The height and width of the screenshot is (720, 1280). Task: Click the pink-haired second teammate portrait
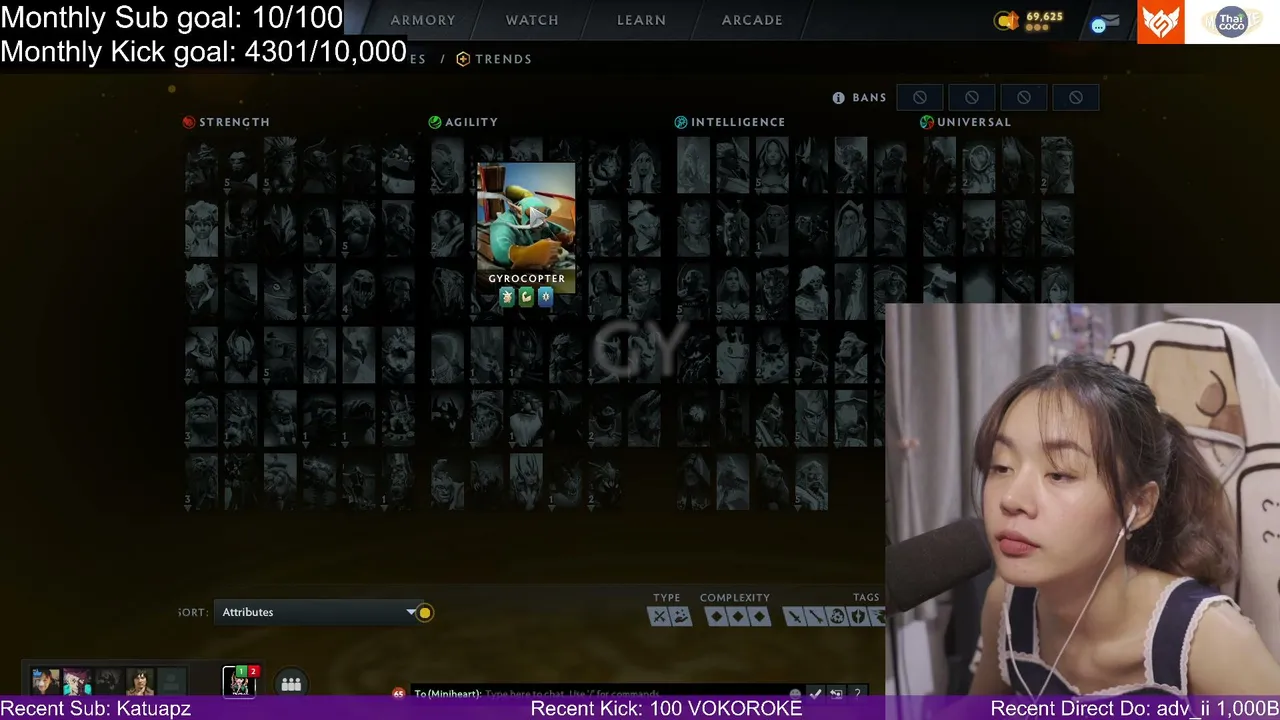click(77, 682)
